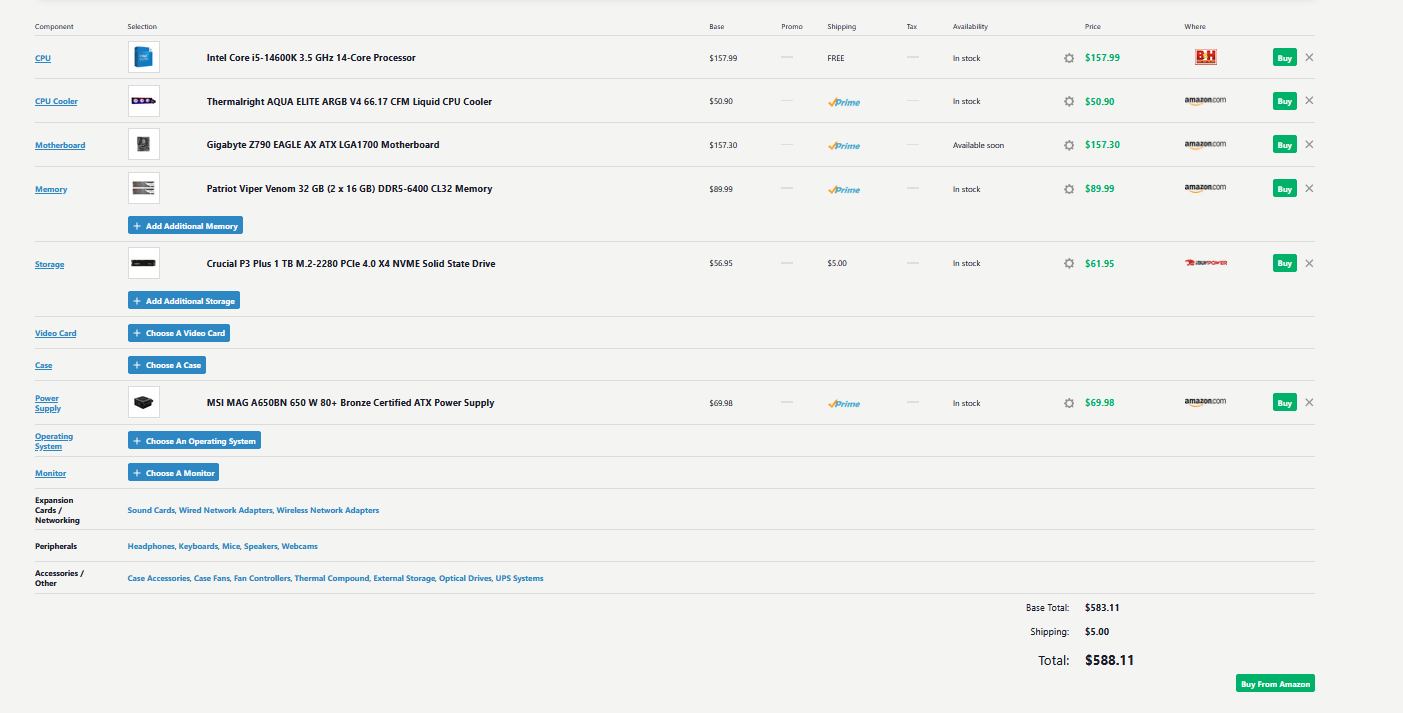
Task: Open the CPU component link
Action: pos(43,58)
